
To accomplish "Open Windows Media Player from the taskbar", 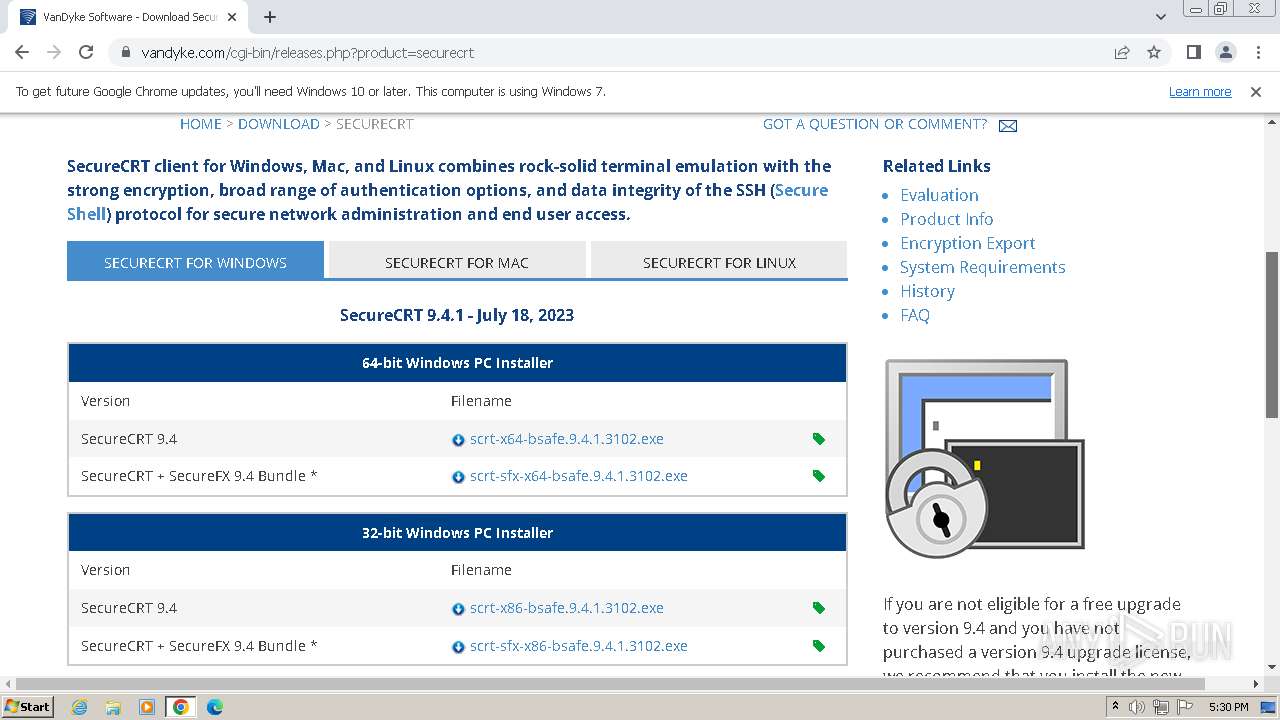I will tap(147, 707).
